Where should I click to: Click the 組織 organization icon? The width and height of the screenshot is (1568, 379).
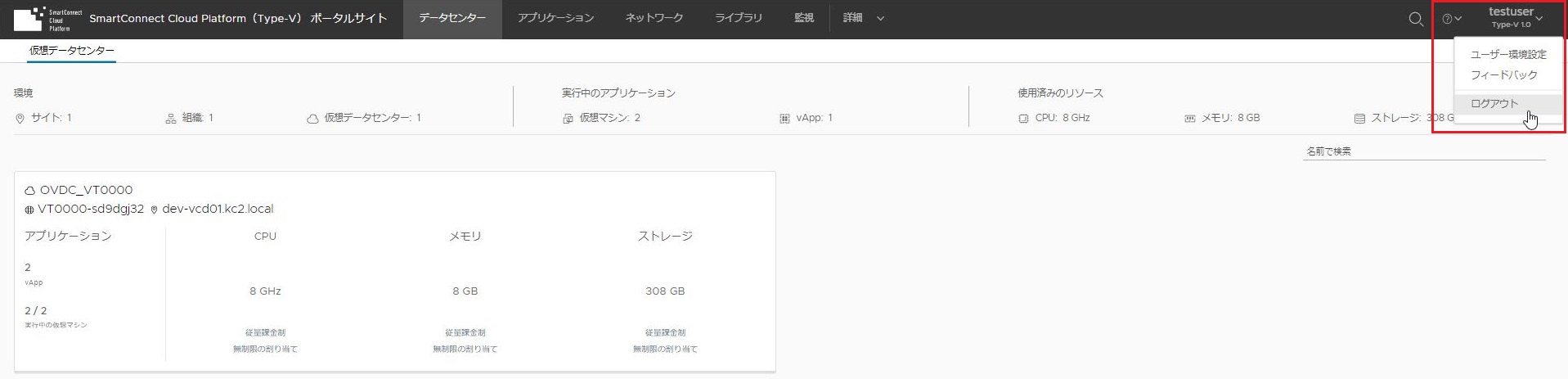[x=171, y=119]
